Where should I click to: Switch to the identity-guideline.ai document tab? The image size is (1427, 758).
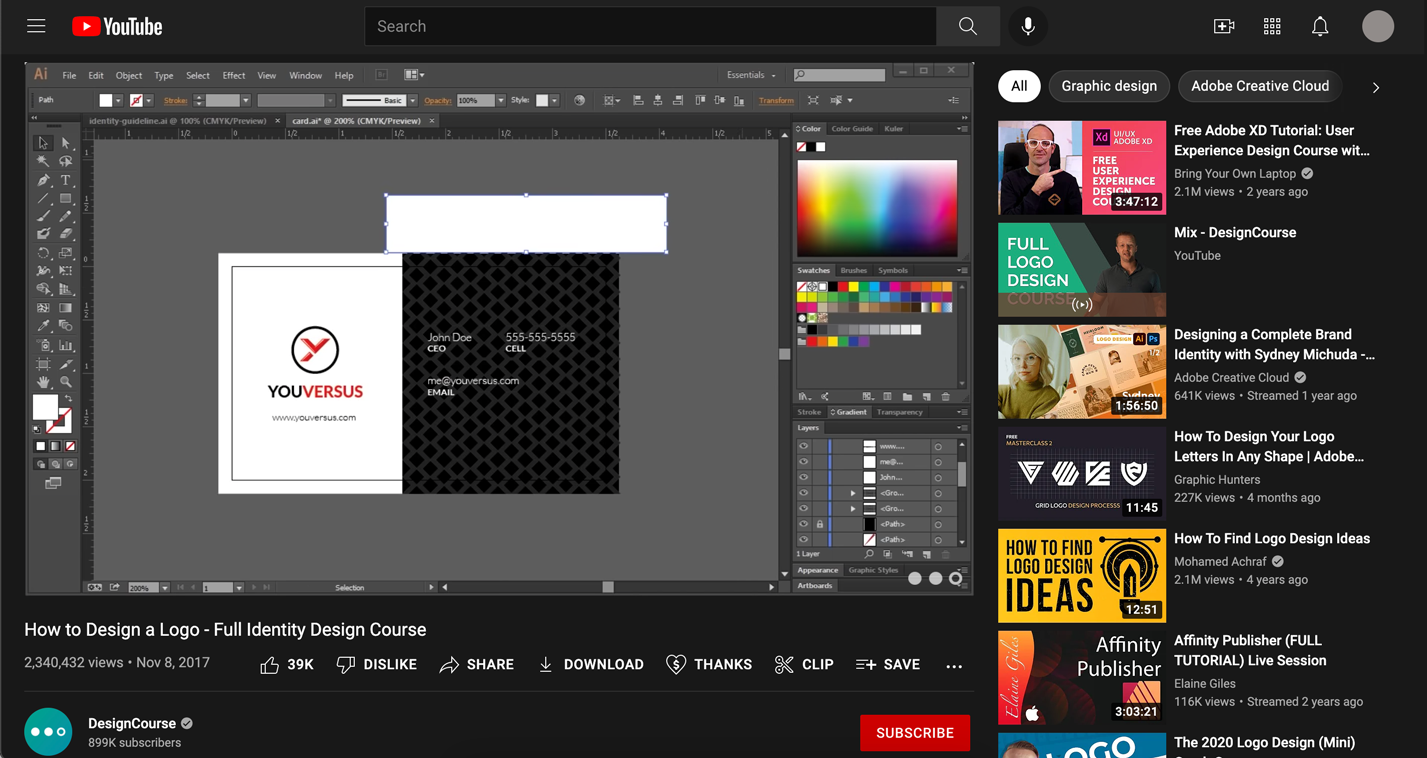[178, 121]
